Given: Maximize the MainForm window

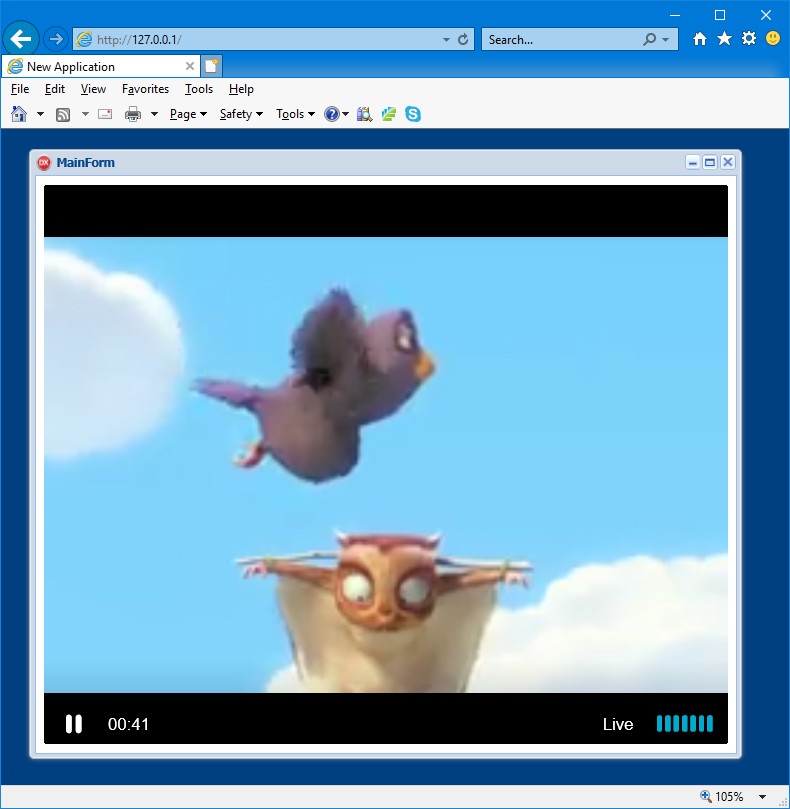Looking at the screenshot, I should click(710, 163).
